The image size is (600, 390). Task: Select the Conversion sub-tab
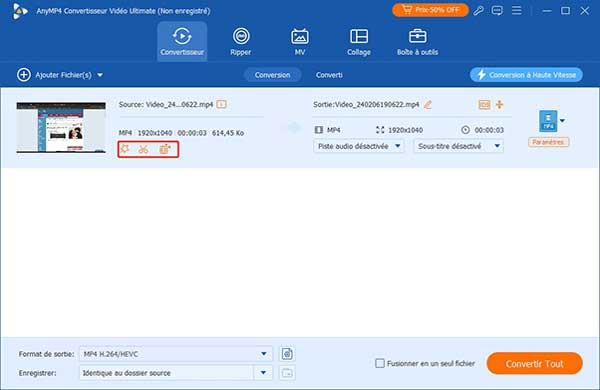pyautogui.click(x=272, y=75)
